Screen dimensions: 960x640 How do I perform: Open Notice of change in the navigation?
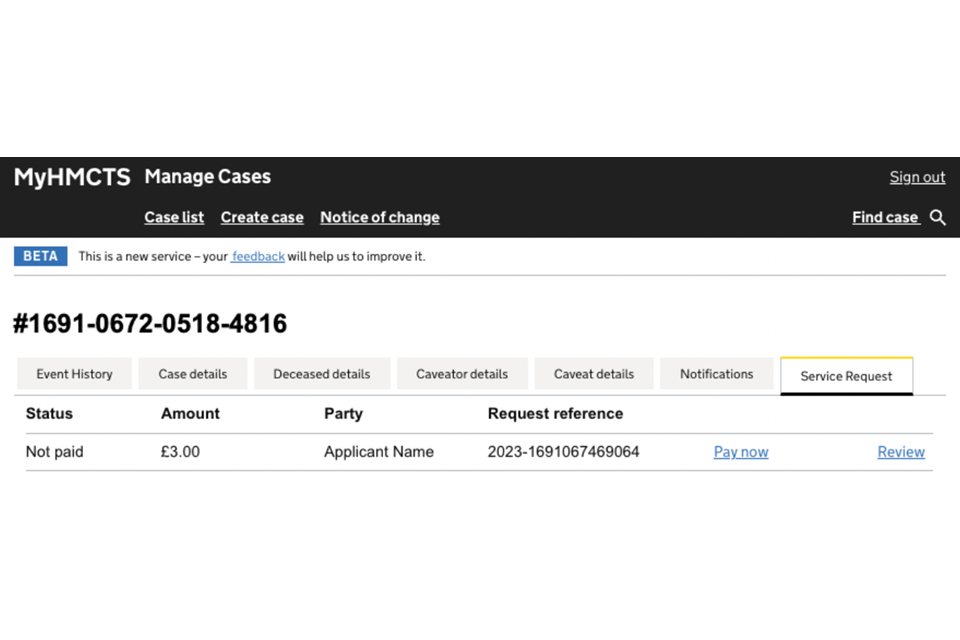click(x=380, y=217)
